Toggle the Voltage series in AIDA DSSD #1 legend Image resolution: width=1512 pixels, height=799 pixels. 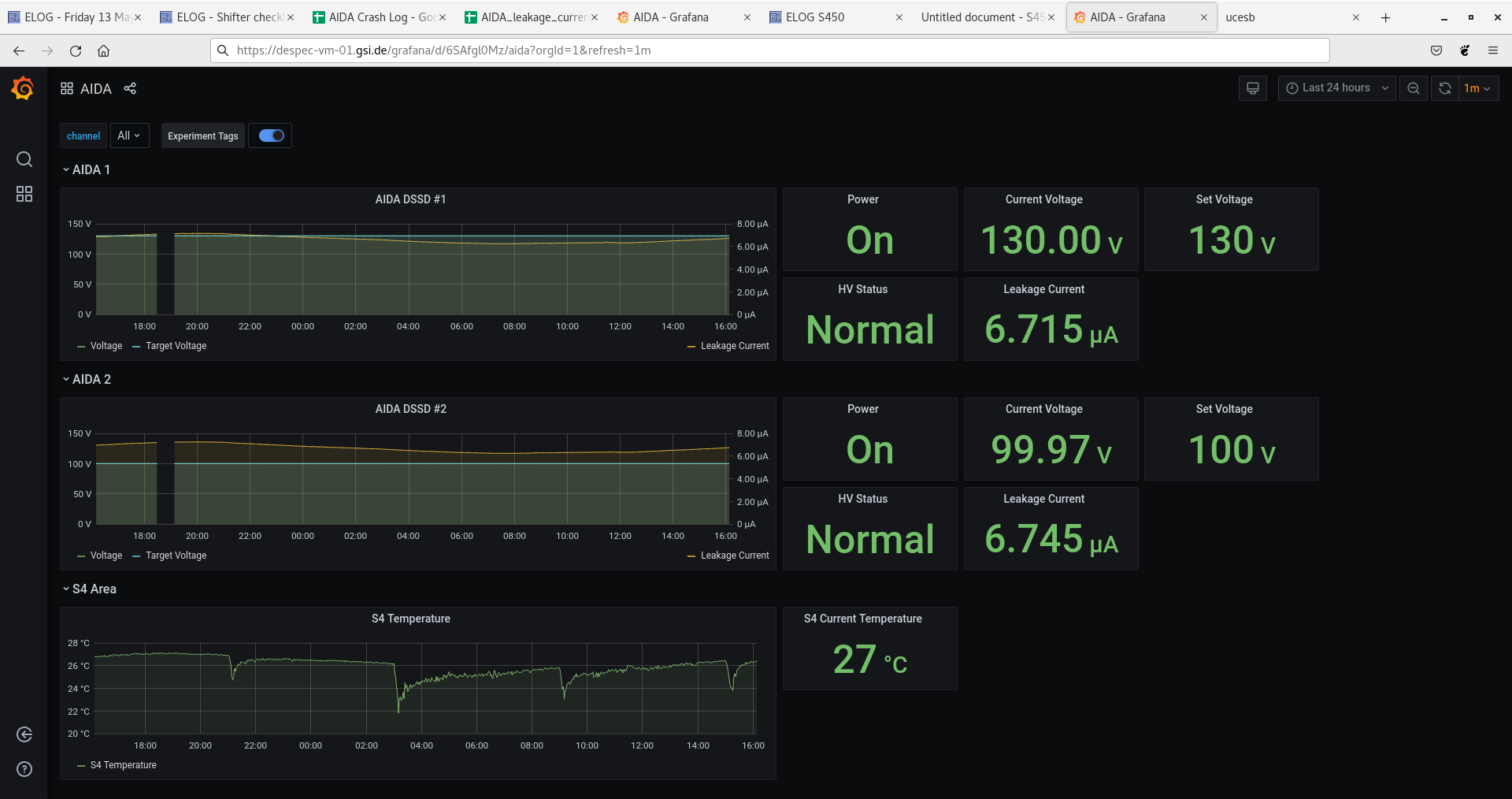click(x=106, y=346)
